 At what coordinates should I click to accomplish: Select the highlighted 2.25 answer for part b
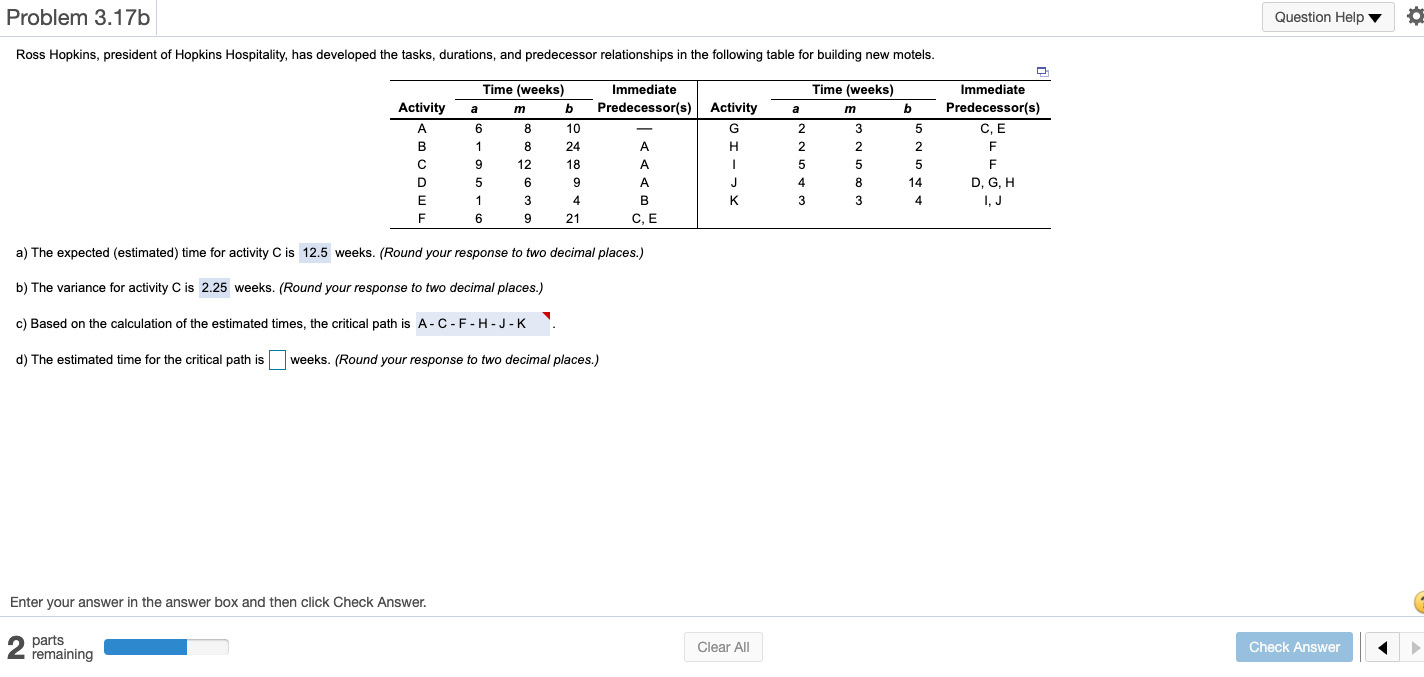pos(213,288)
